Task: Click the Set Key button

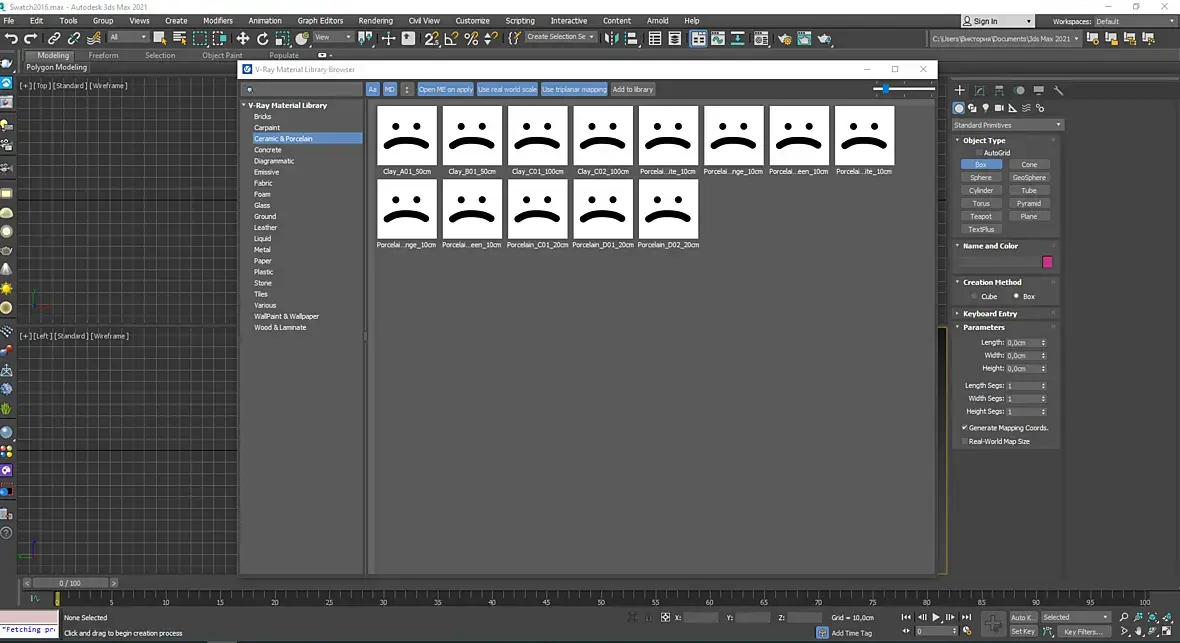Action: [1023, 632]
